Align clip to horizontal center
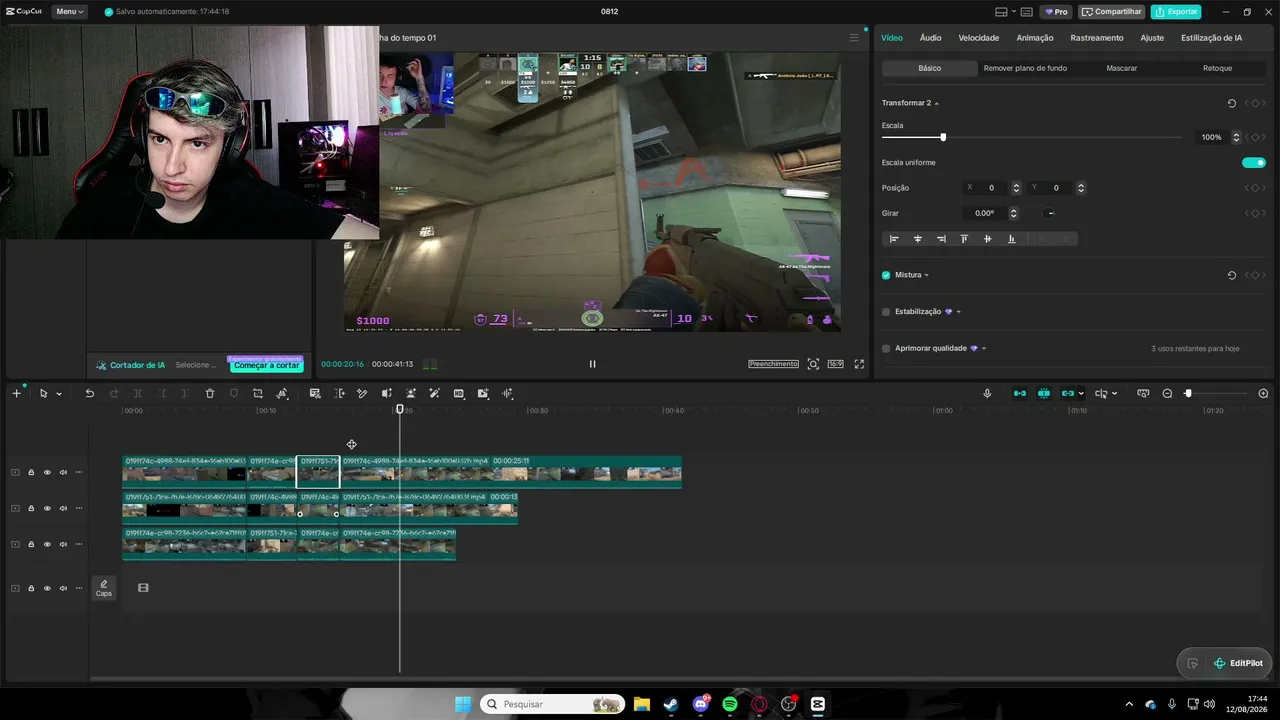 pos(918,239)
